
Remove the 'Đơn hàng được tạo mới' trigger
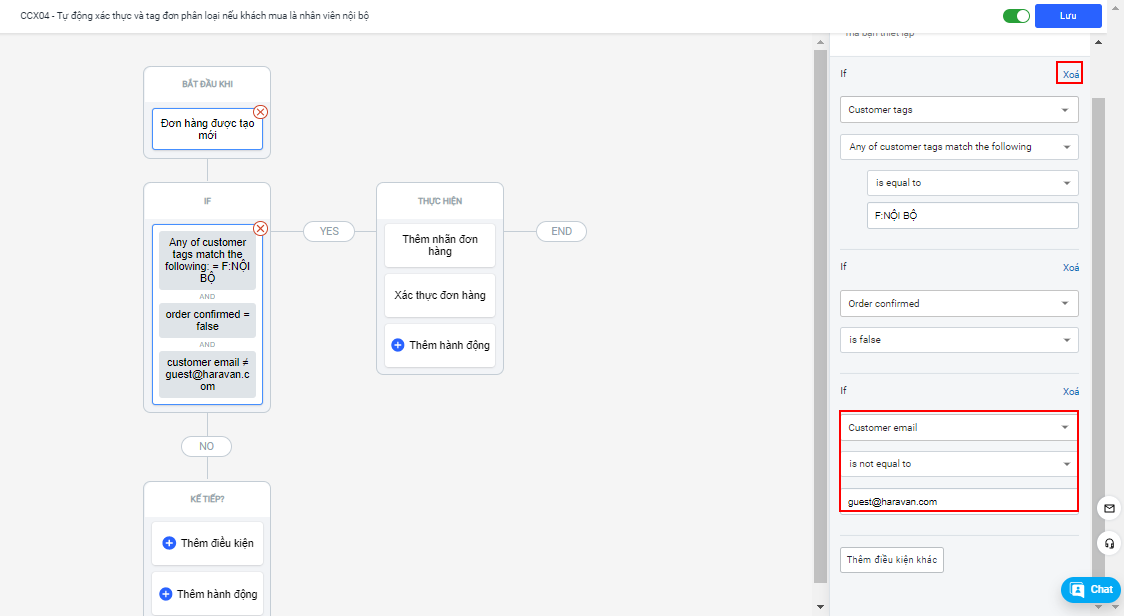coord(260,112)
